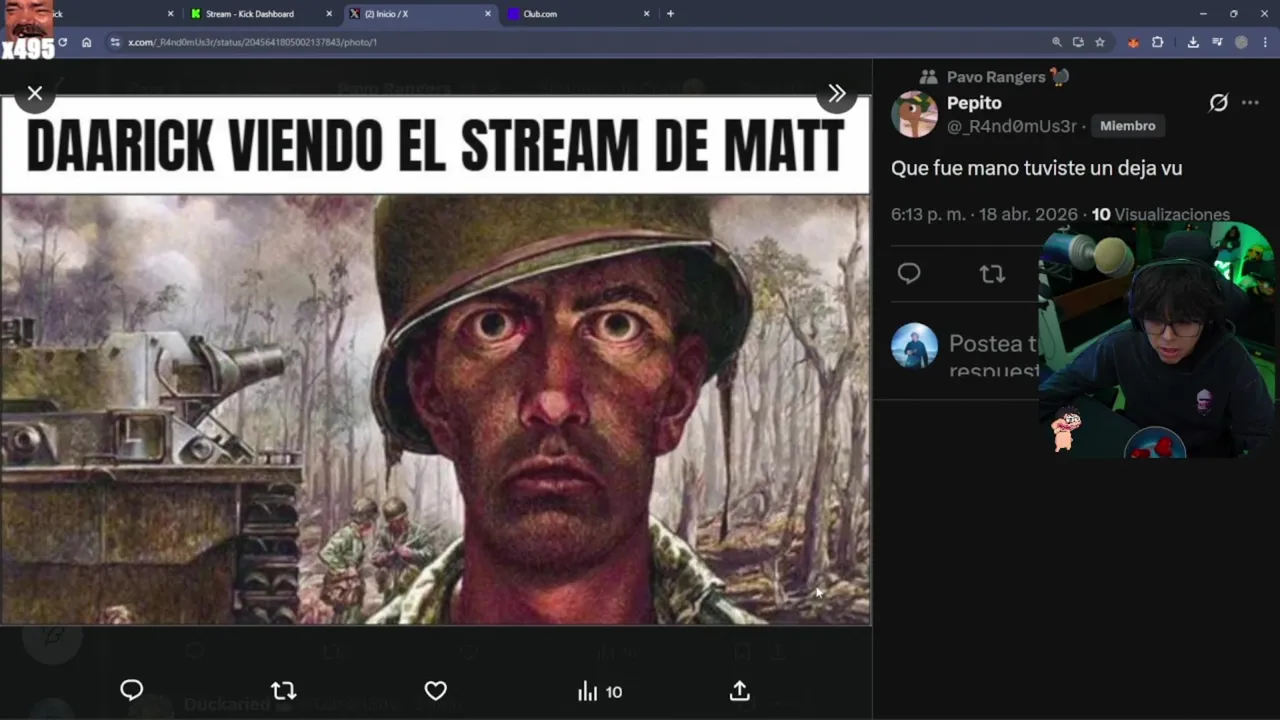Image resolution: width=1280 pixels, height=720 pixels.
Task: View site information in address bar
Action: 115,42
